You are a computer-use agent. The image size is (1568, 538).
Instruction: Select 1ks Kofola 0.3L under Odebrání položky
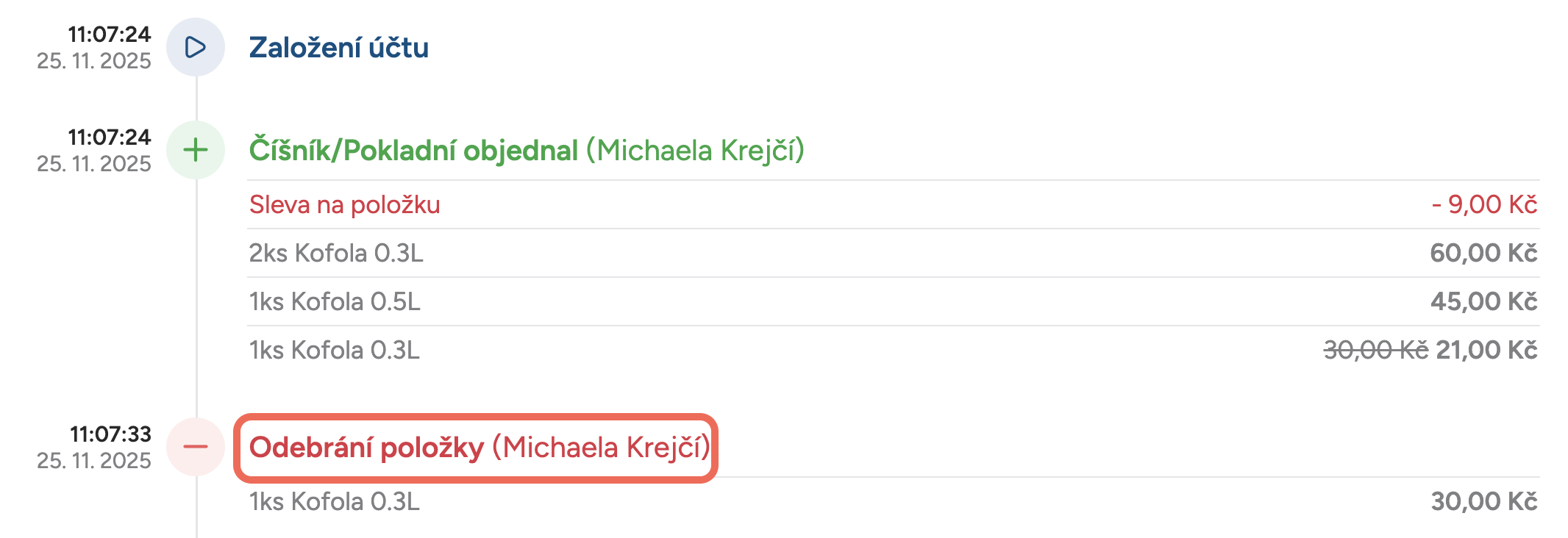click(x=335, y=501)
